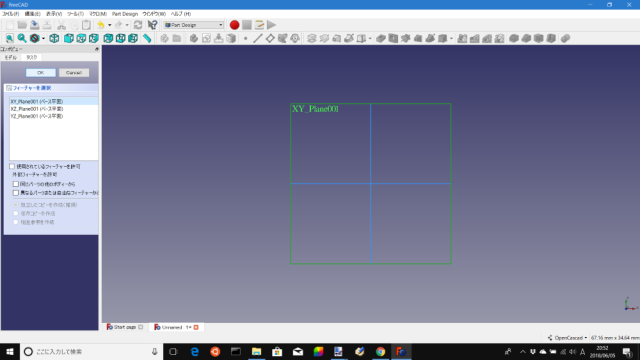Image resolution: width=640 pixels, height=360 pixels.
Task: Close the Unnamed document tab
Action: point(196,327)
